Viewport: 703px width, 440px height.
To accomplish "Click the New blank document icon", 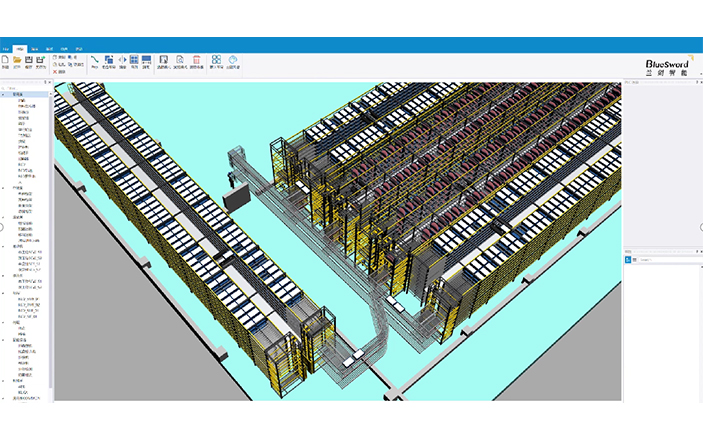I will (x=5, y=61).
